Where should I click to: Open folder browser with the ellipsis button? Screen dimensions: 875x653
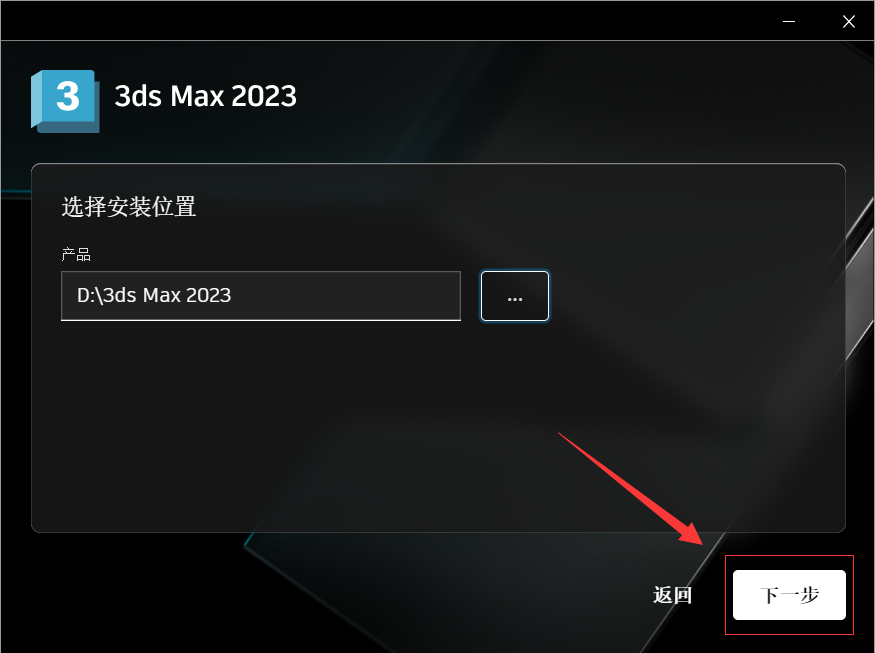tap(515, 296)
